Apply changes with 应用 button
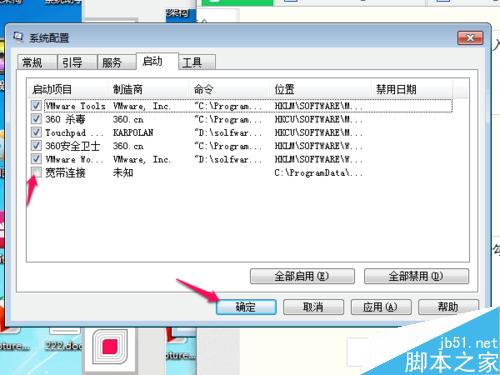This screenshot has width=500, height=375. point(381,307)
